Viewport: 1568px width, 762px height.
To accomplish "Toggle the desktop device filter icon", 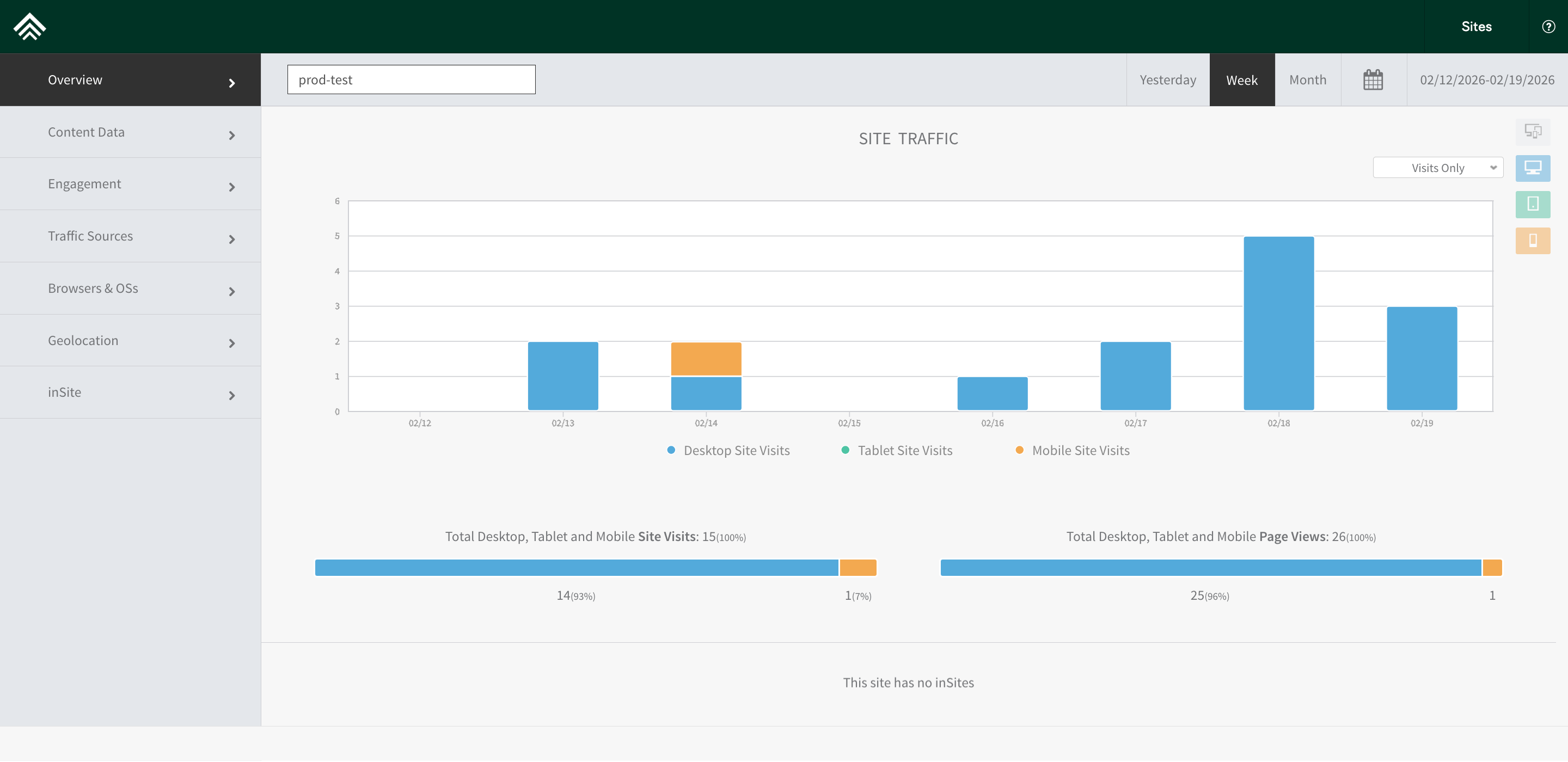I will pos(1532,168).
